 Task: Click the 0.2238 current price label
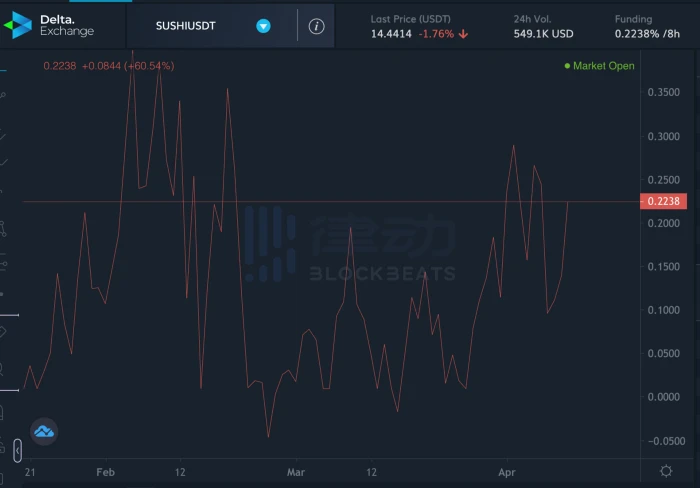(663, 201)
